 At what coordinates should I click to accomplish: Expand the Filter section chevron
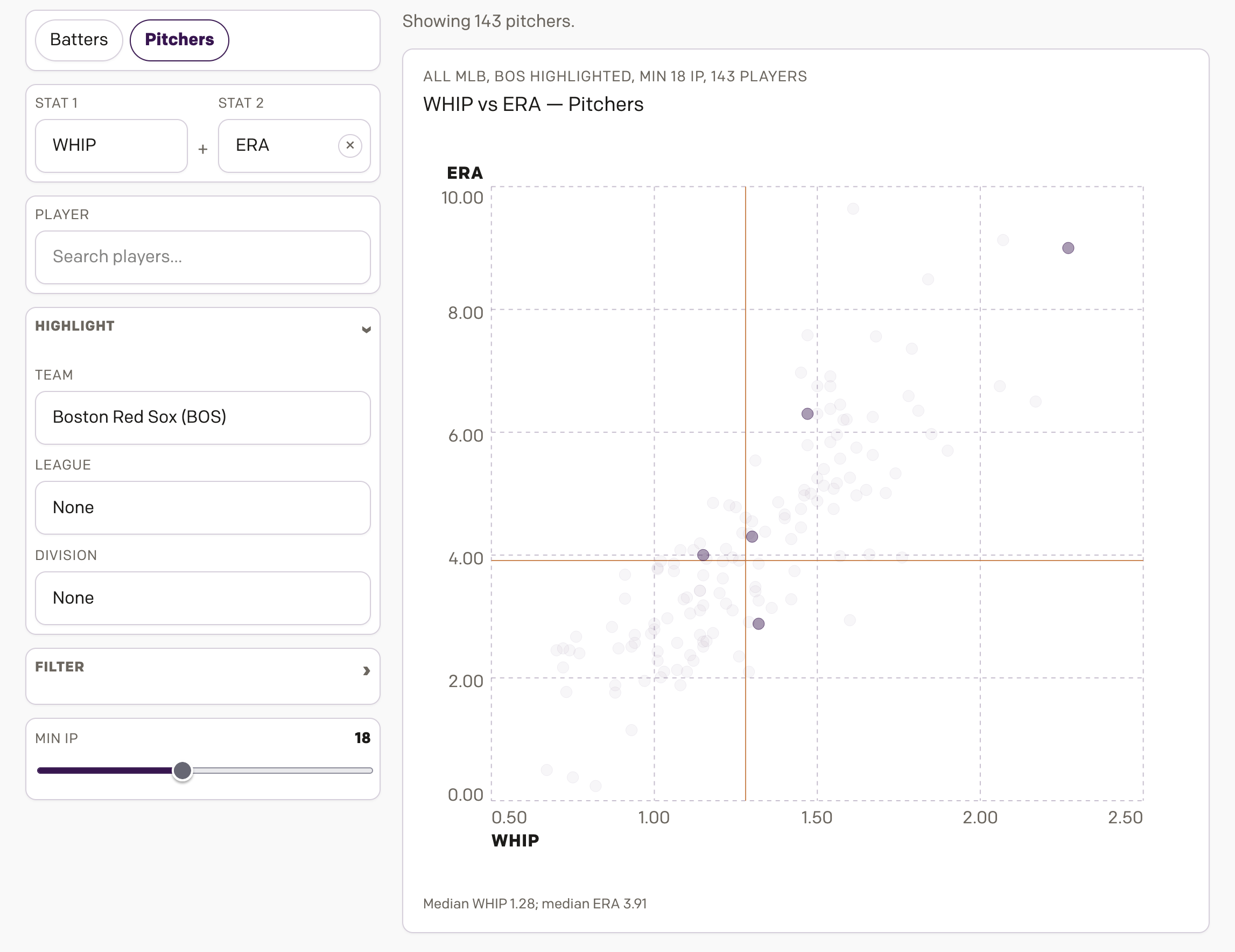(x=366, y=670)
